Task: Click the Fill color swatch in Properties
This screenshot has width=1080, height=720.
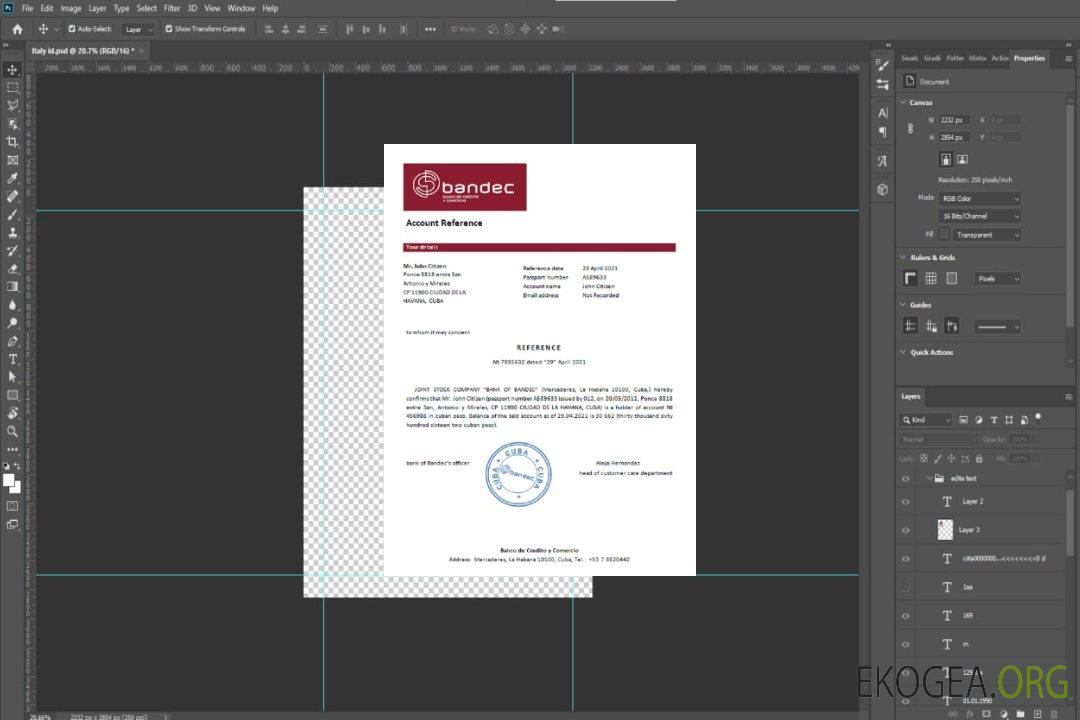Action: (944, 235)
